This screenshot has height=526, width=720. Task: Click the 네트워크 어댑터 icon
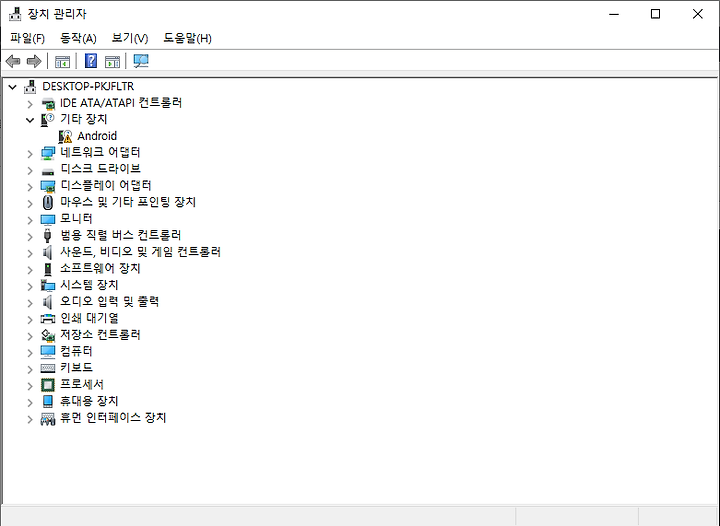coord(48,153)
